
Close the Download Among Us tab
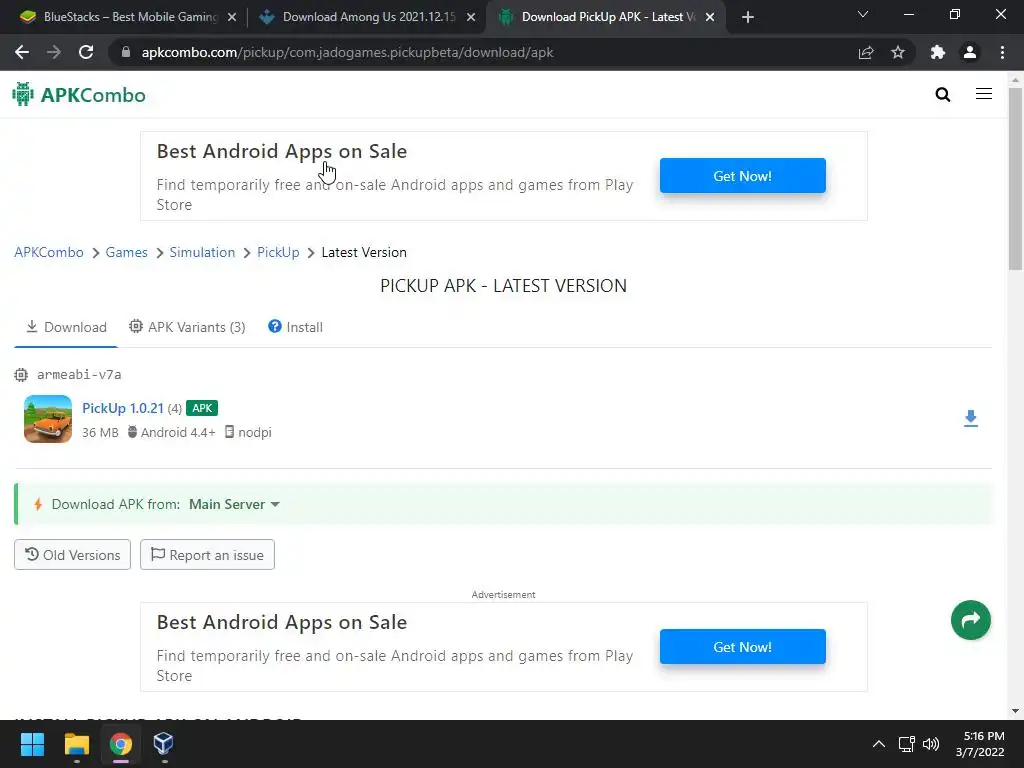471,18
